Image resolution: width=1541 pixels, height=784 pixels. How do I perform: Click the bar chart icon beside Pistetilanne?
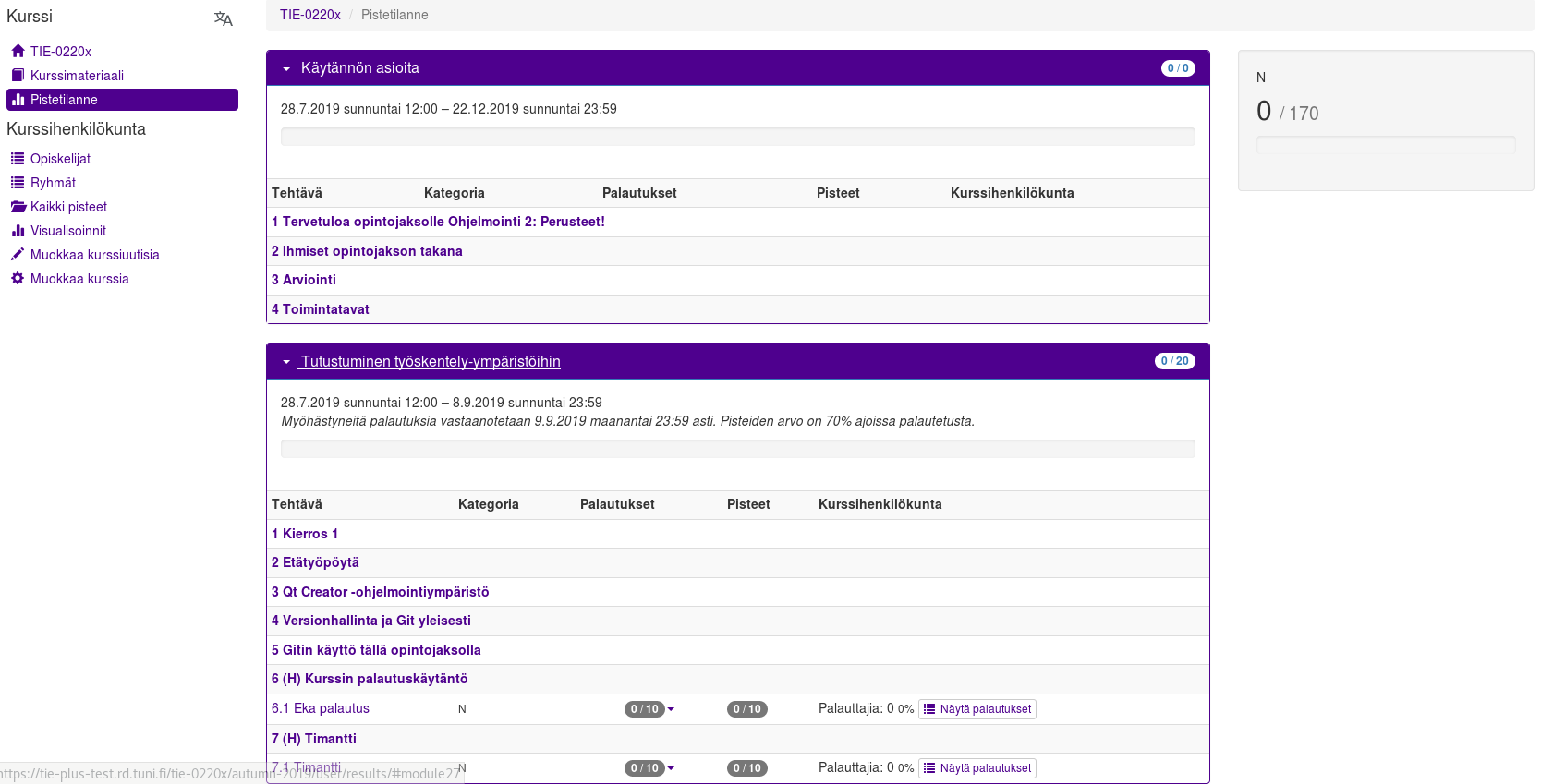click(x=18, y=99)
